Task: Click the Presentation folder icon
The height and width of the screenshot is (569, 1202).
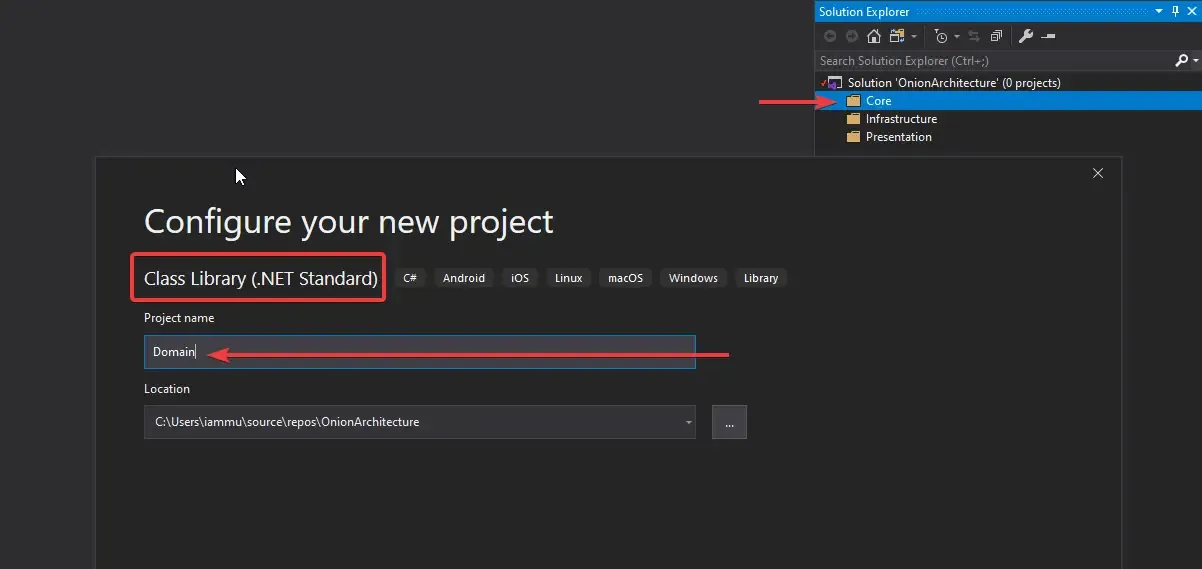Action: point(853,137)
